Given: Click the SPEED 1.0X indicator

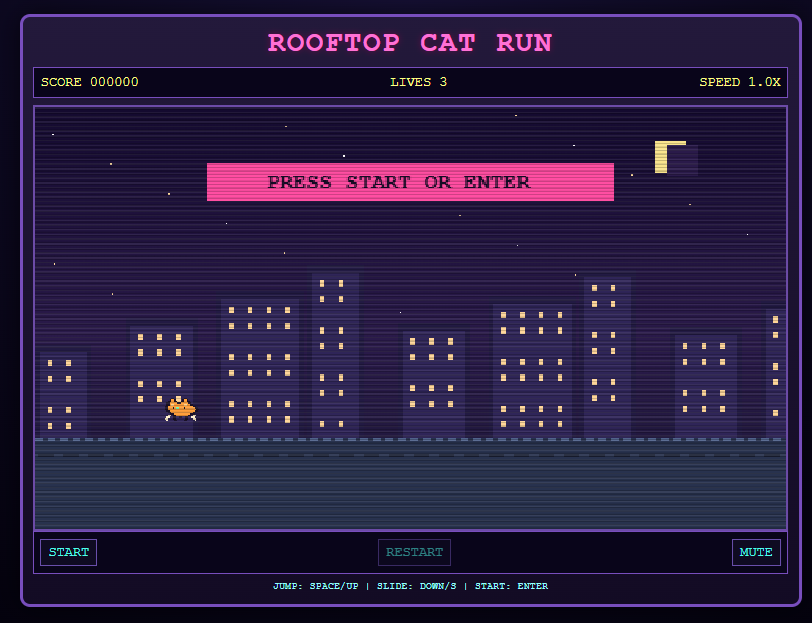Looking at the screenshot, I should (x=741, y=82).
